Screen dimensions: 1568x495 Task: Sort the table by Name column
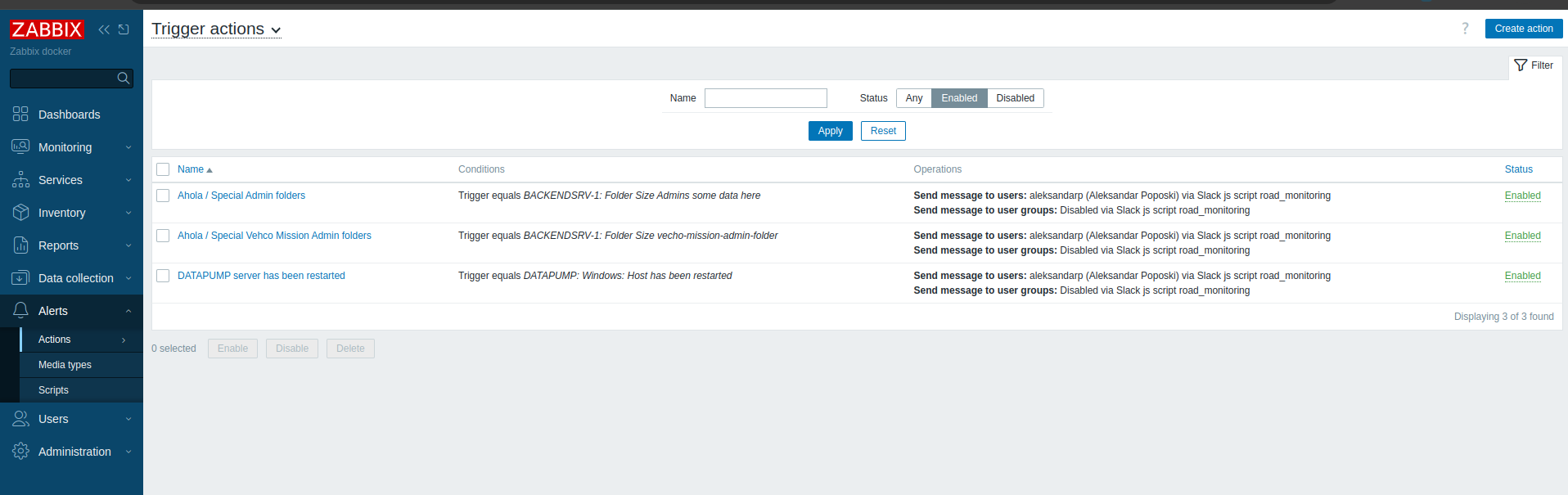pyautogui.click(x=195, y=169)
